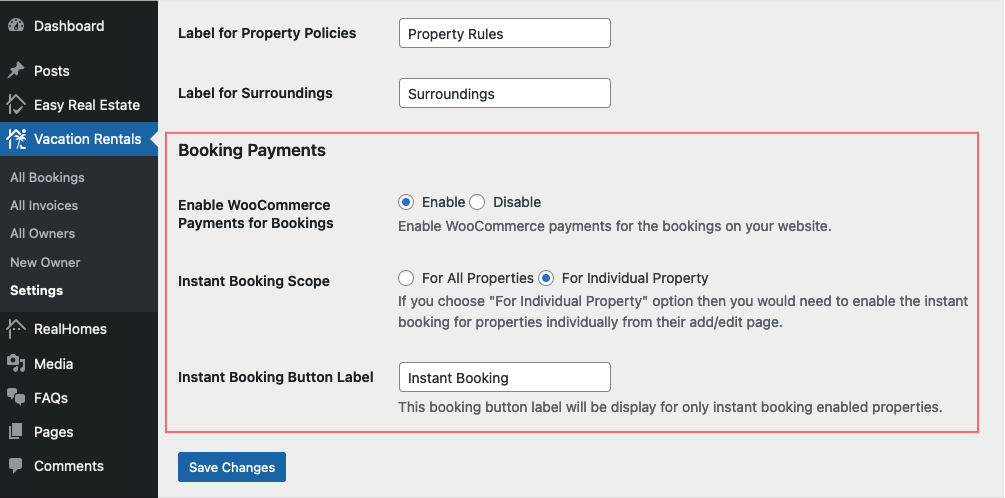Open All Invoices submenu item
Viewport: 1005px width, 498px height.
point(44,206)
